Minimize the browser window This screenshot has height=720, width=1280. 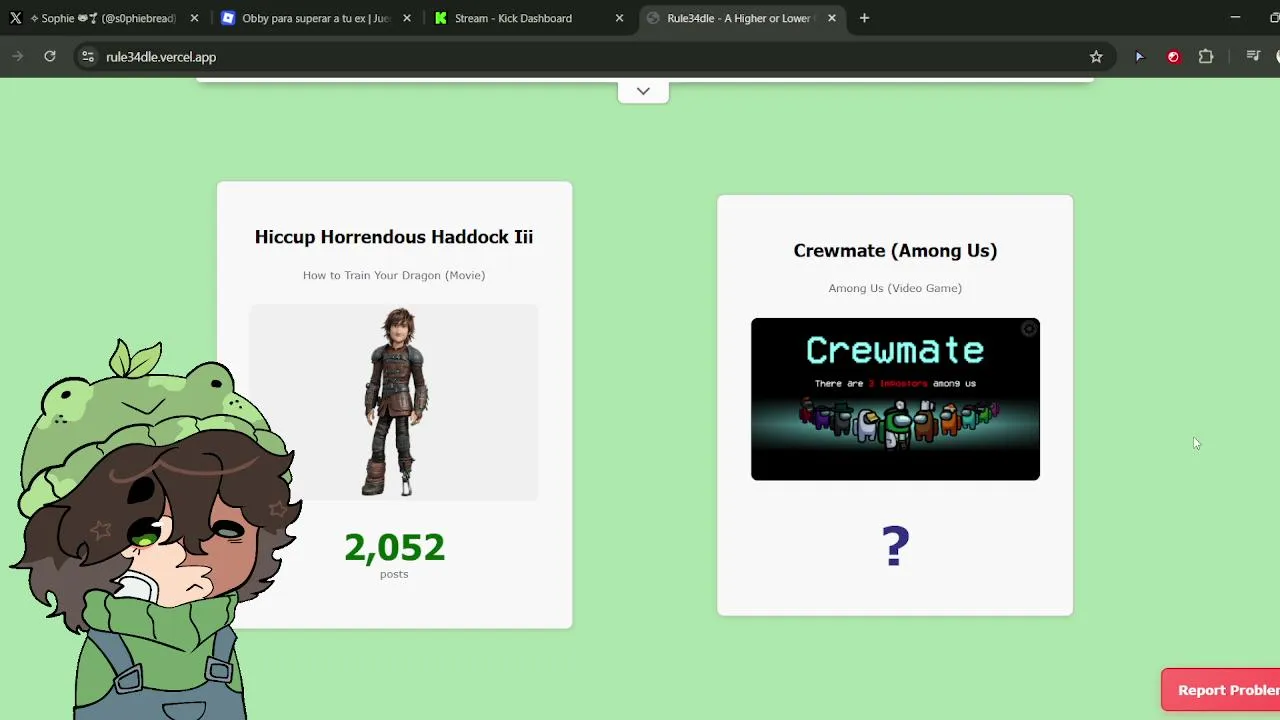[x=1235, y=18]
